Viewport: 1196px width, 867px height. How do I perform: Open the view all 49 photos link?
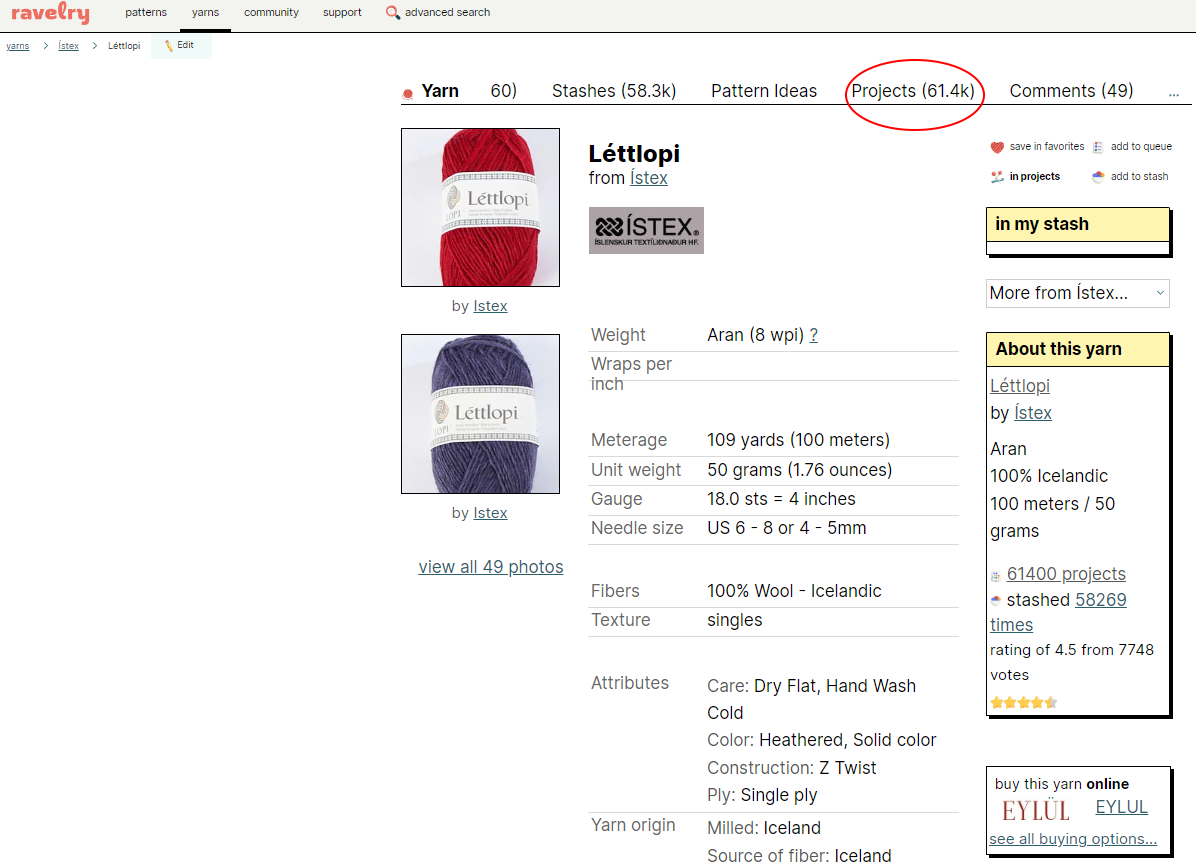point(490,567)
